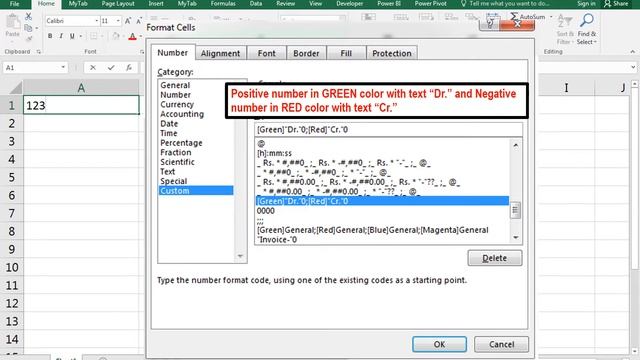Click the Insert Function fx icon
The image size is (640, 360).
pyautogui.click(x=129, y=67)
